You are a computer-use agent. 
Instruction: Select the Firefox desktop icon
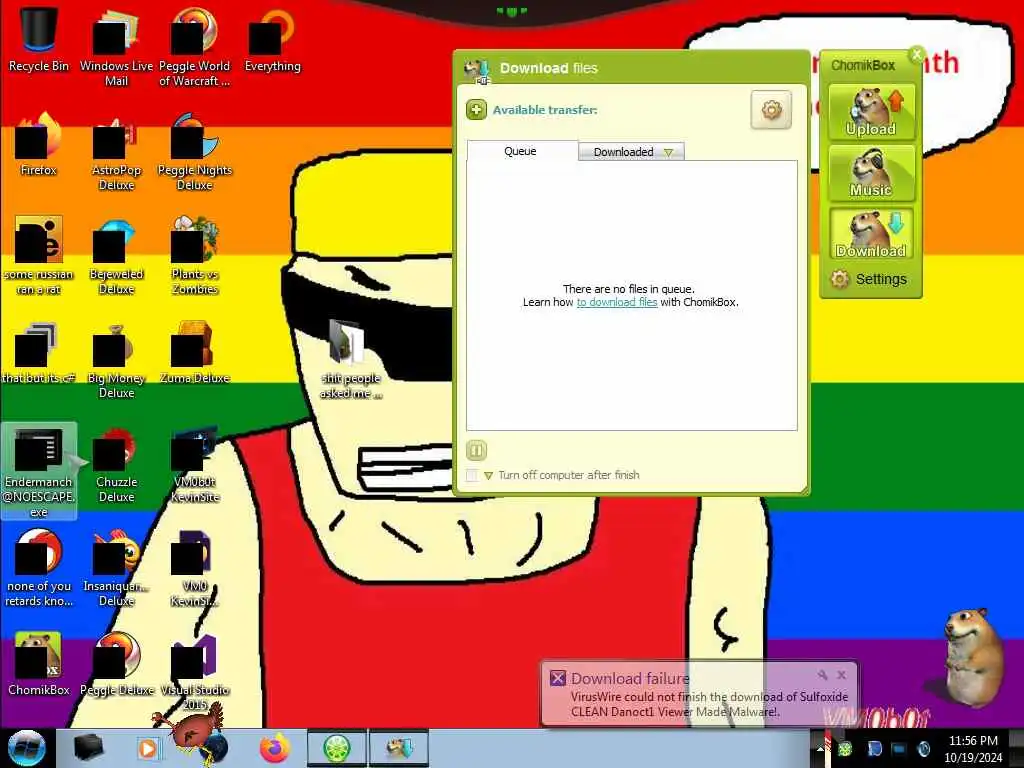tap(39, 144)
